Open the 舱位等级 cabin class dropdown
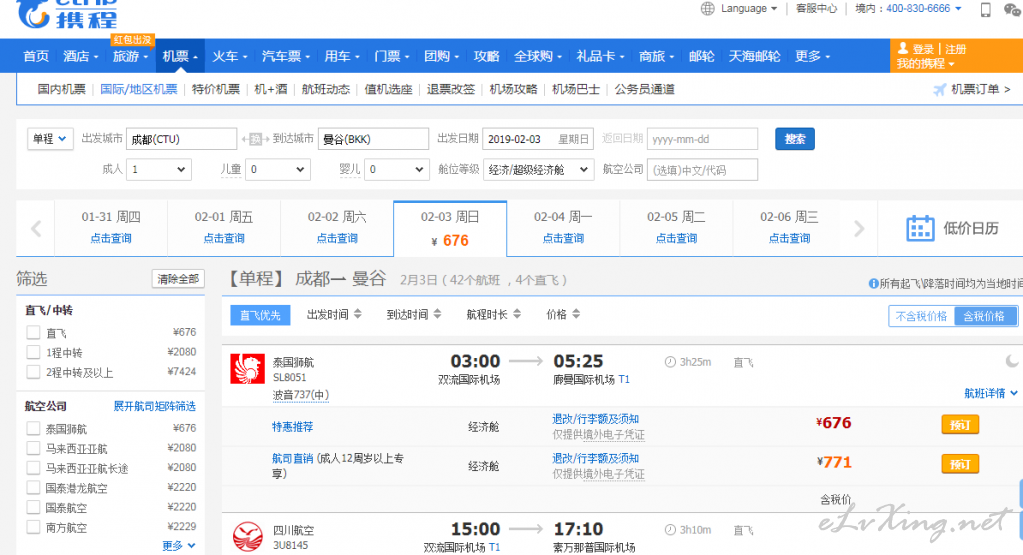This screenshot has height=555, width=1023. 539,170
